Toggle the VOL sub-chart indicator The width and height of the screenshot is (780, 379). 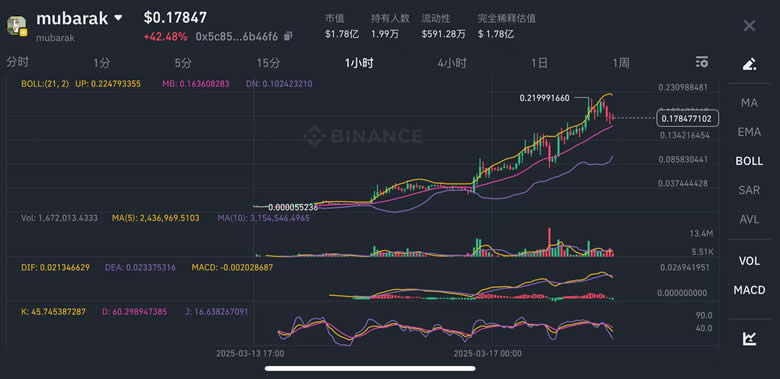coord(749,261)
